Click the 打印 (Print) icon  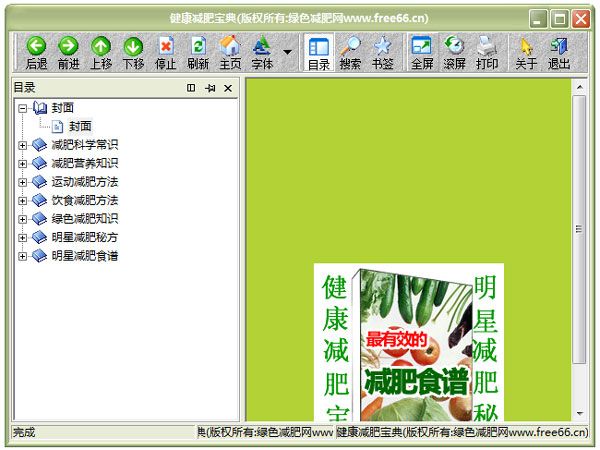(487, 53)
